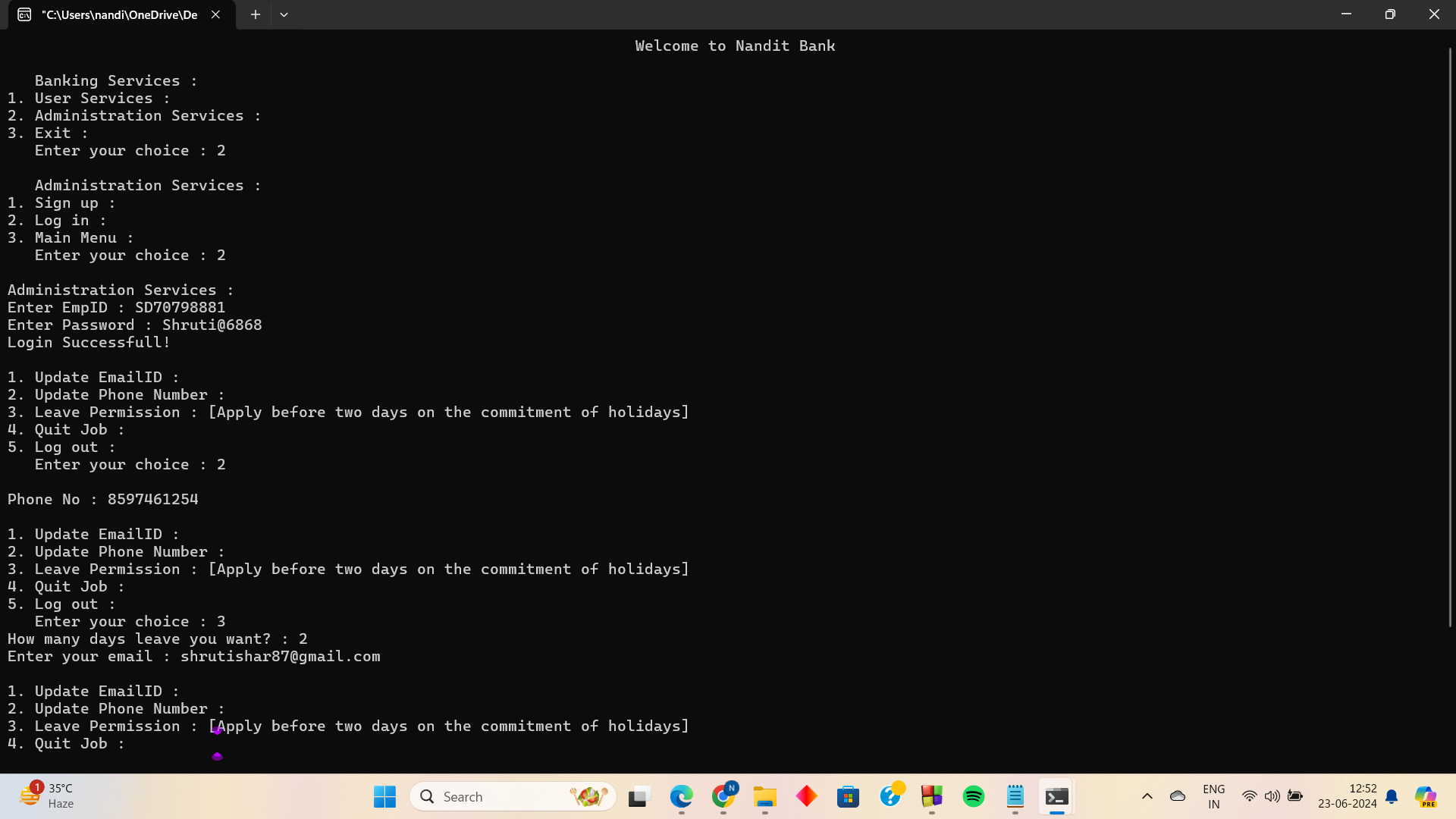
Task: Open the clock and date panel
Action: tap(1347, 796)
